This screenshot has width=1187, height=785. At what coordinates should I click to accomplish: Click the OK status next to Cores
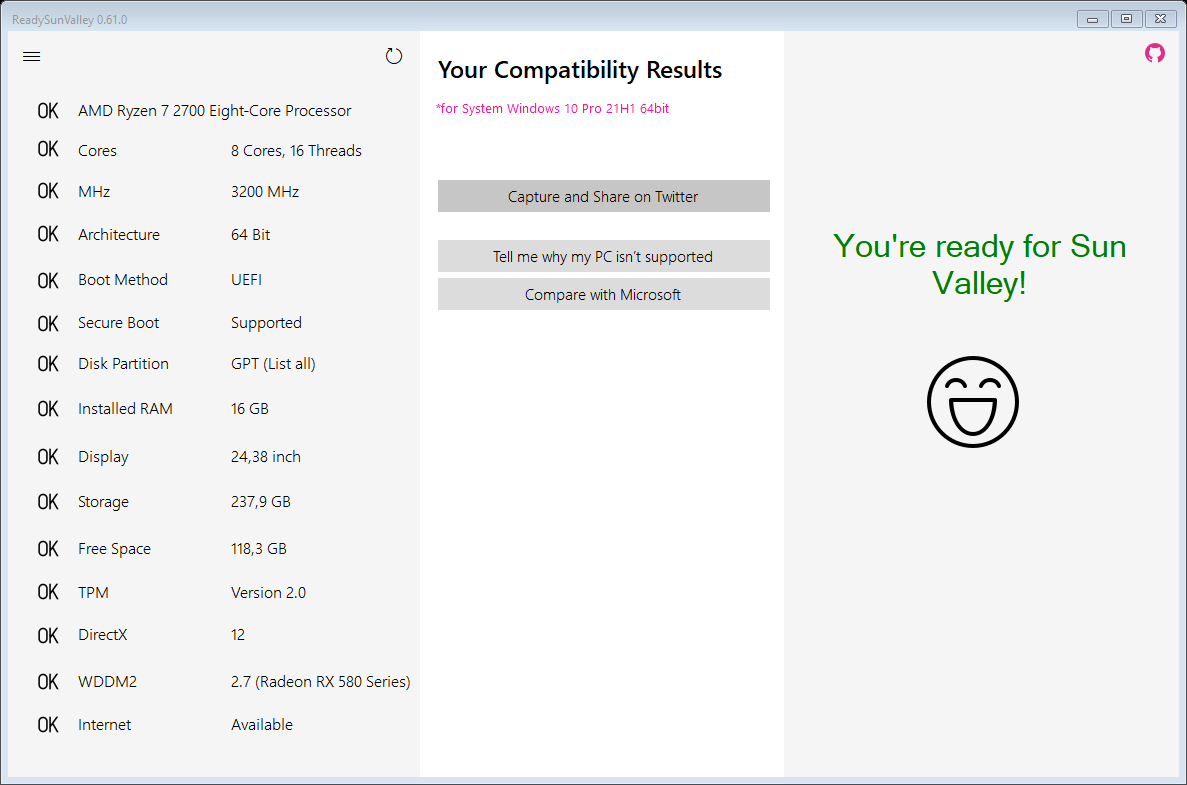click(x=48, y=149)
